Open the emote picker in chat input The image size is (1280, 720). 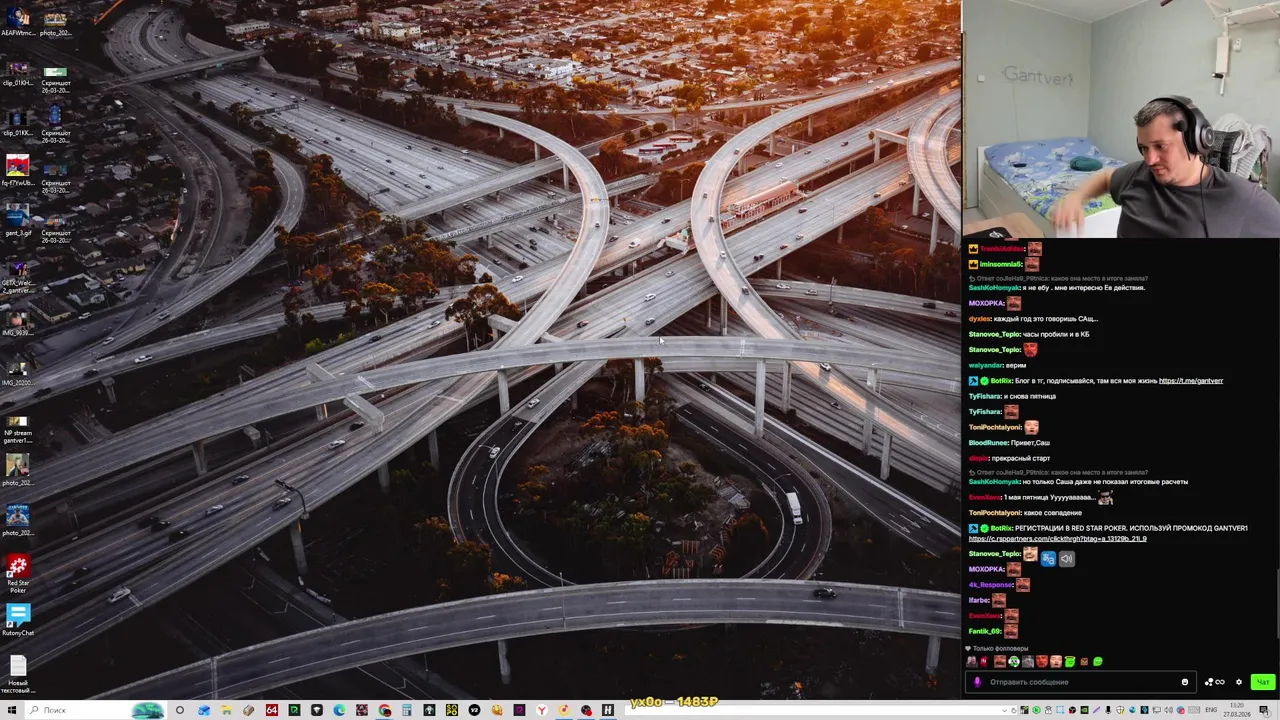tap(1185, 682)
